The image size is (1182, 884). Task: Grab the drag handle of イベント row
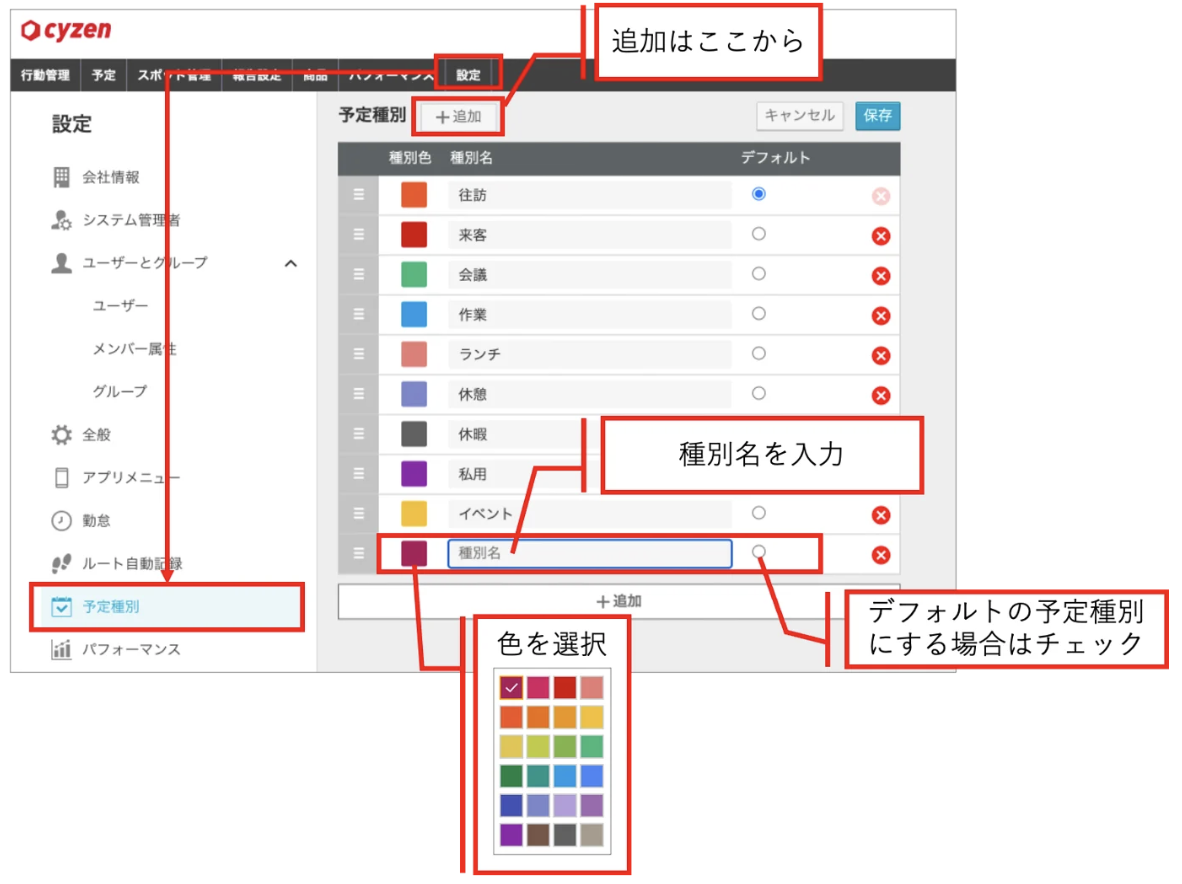[x=359, y=514]
